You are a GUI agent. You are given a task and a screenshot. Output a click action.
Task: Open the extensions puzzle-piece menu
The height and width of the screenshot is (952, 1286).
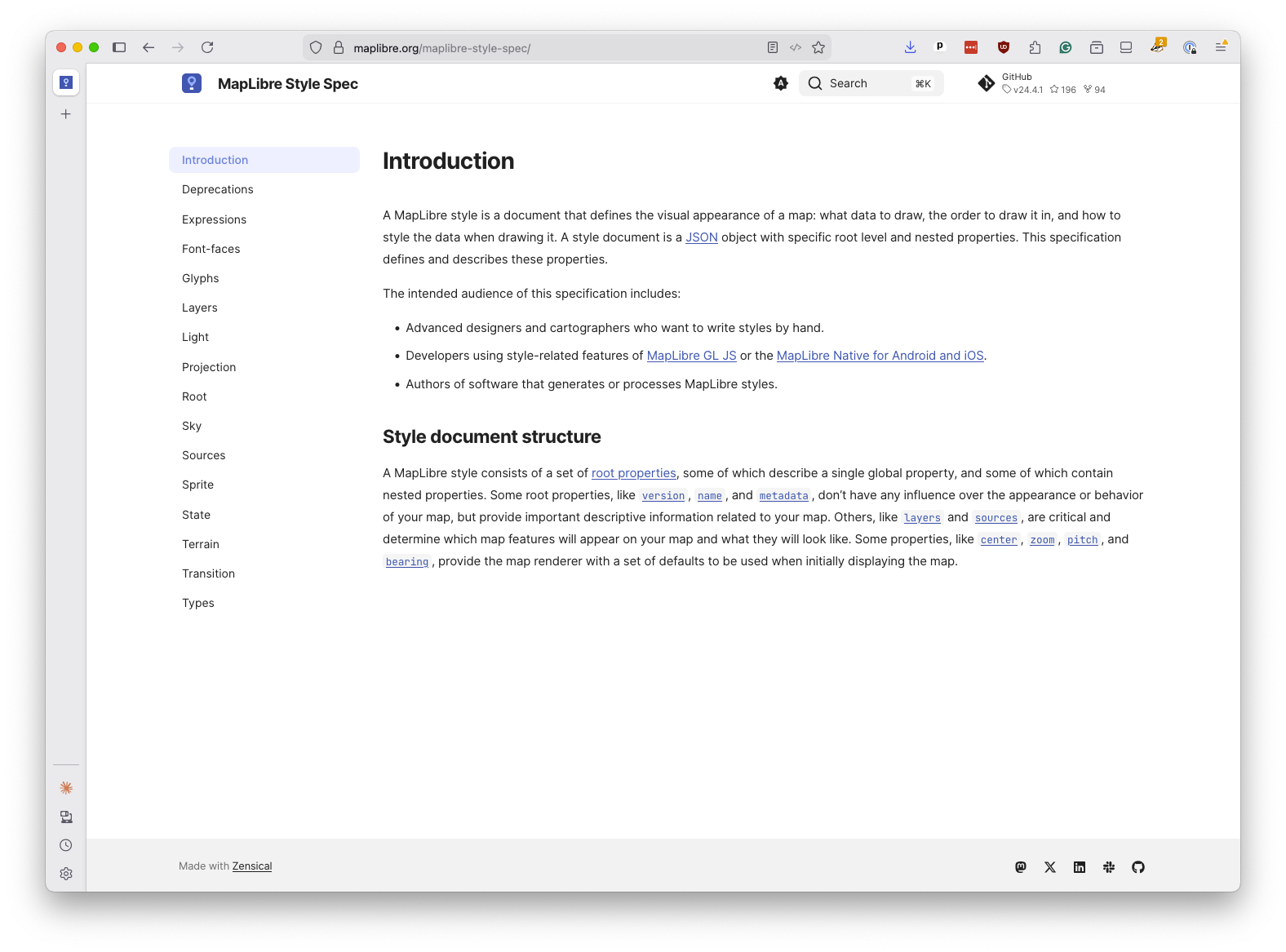point(1035,47)
